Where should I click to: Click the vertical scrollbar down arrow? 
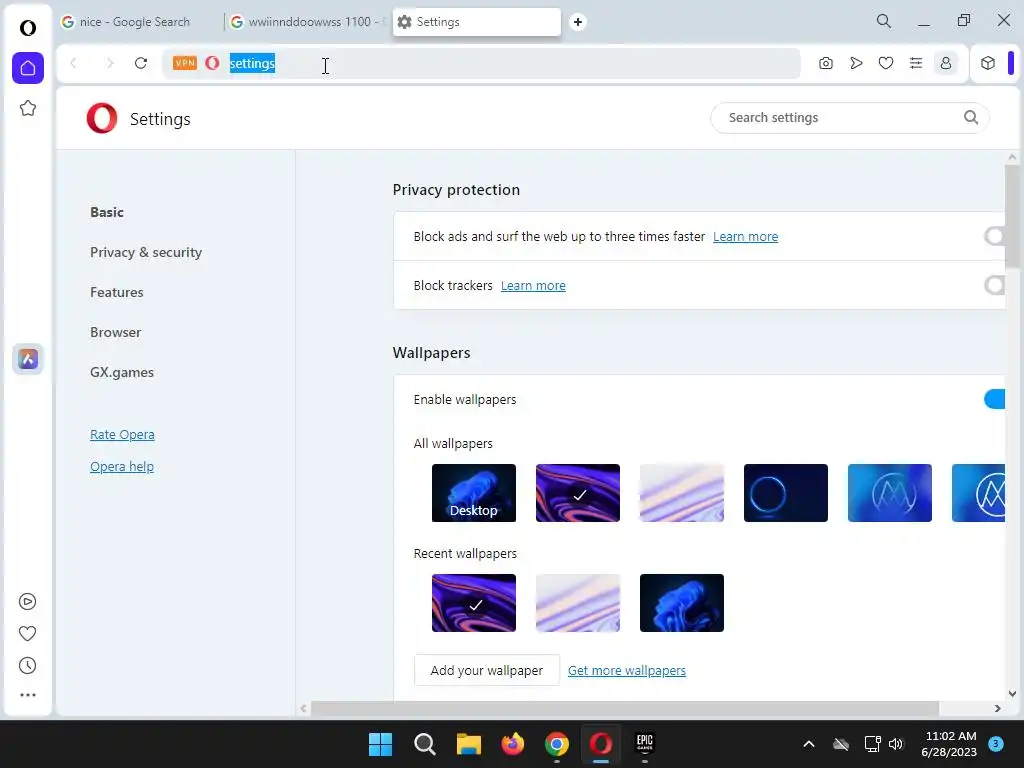click(1012, 694)
